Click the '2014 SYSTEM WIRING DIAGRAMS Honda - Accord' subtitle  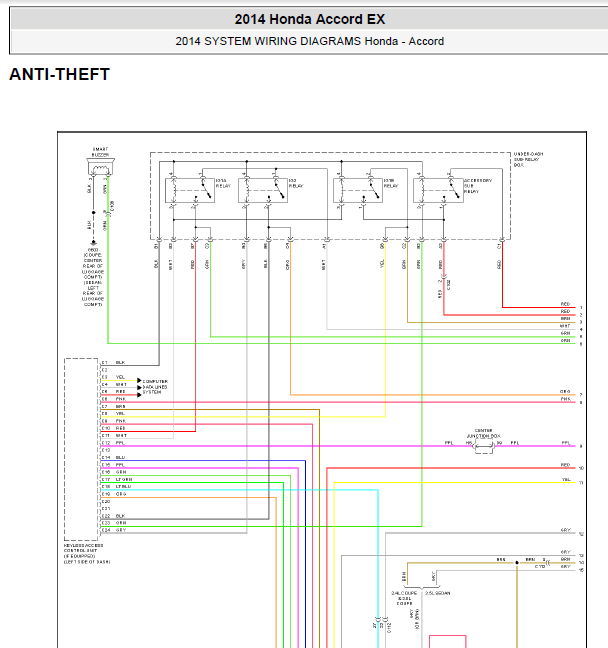coord(310,41)
